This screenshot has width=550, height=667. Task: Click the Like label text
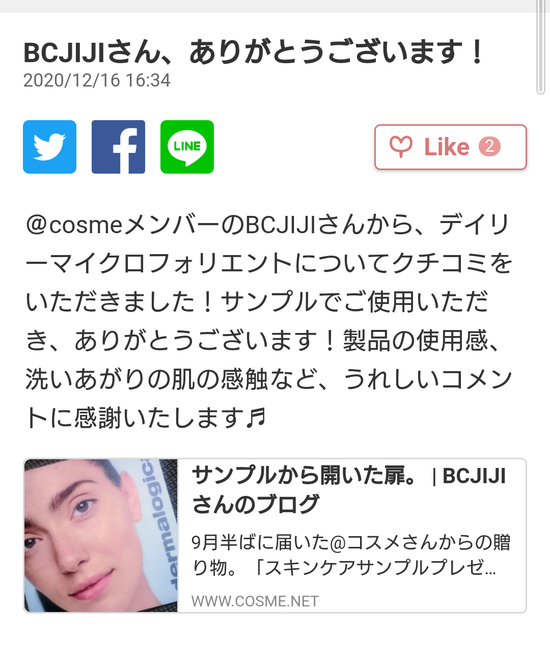point(446,147)
